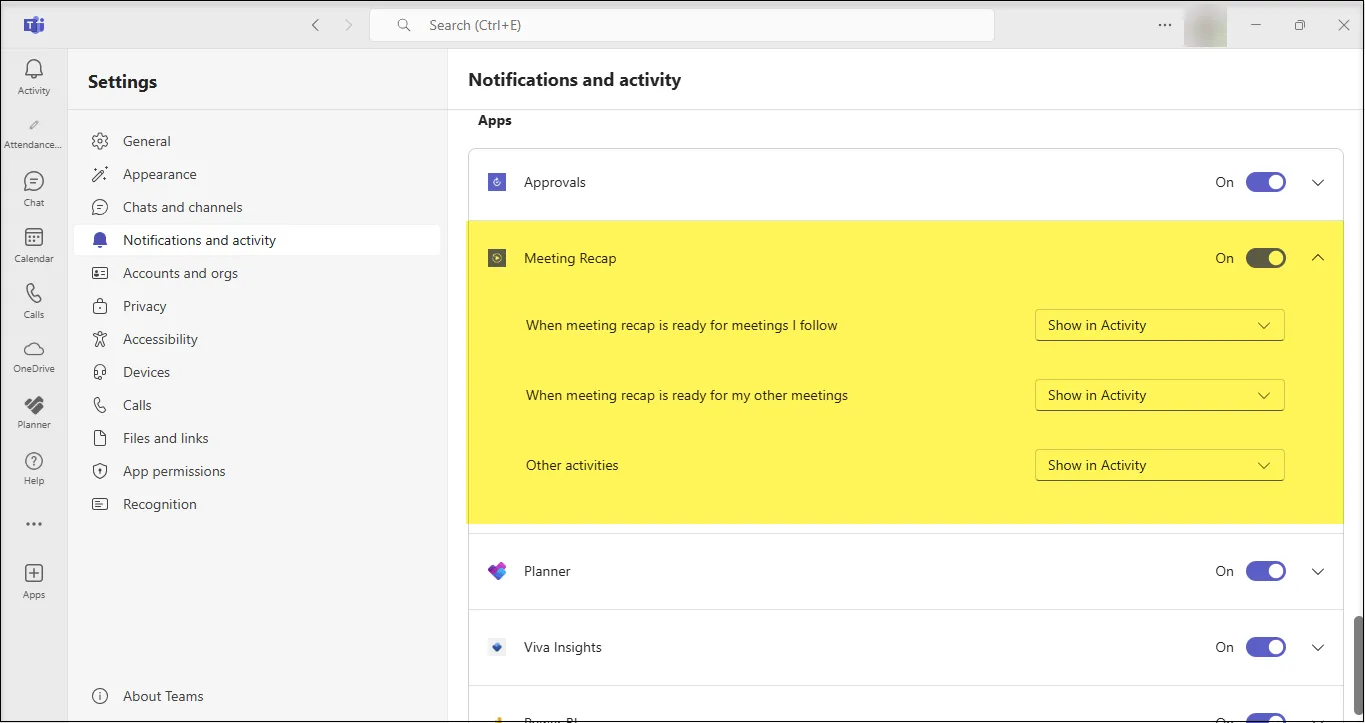1365x723 pixels.
Task: Collapse the Meeting Recap section
Action: (x=1318, y=258)
